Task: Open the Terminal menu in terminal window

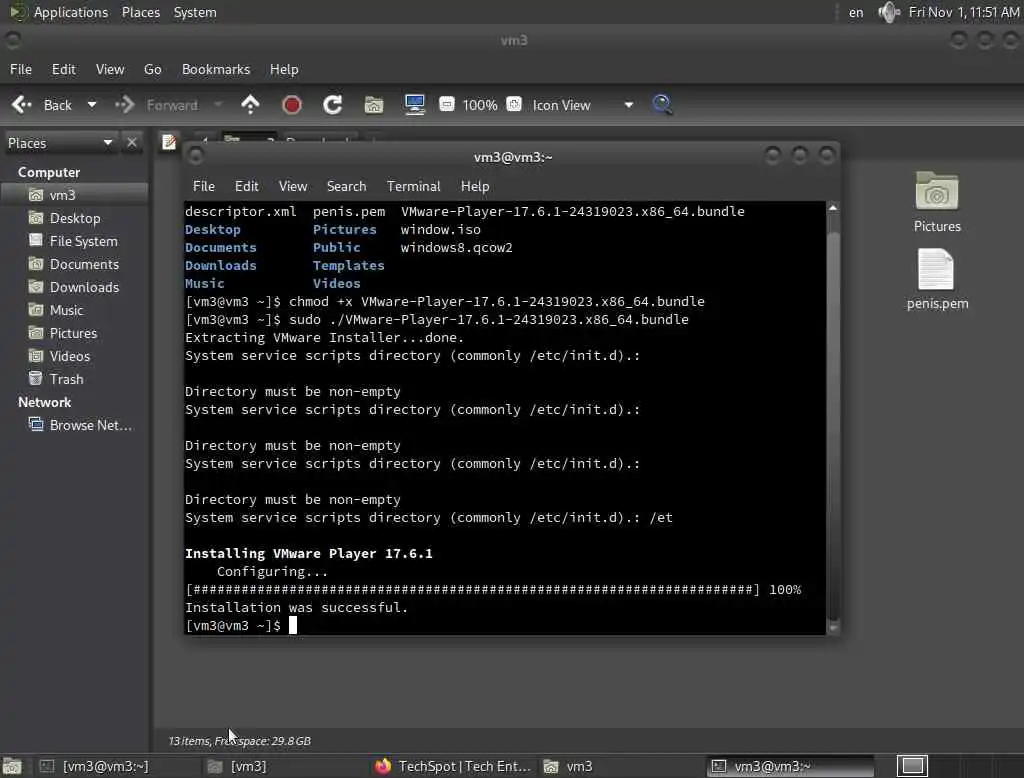Action: (x=413, y=186)
